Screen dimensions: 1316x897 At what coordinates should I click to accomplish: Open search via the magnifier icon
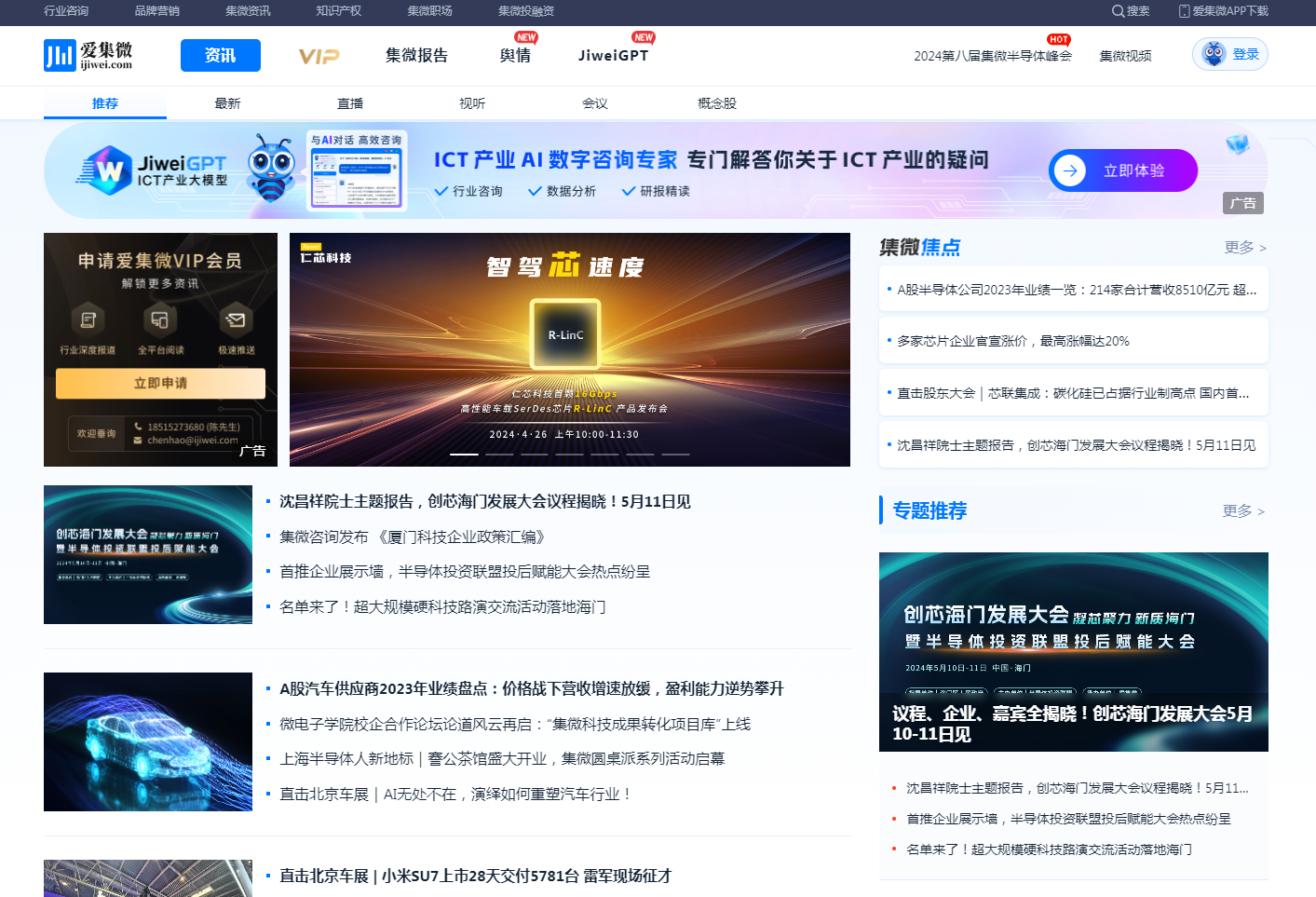[1118, 11]
